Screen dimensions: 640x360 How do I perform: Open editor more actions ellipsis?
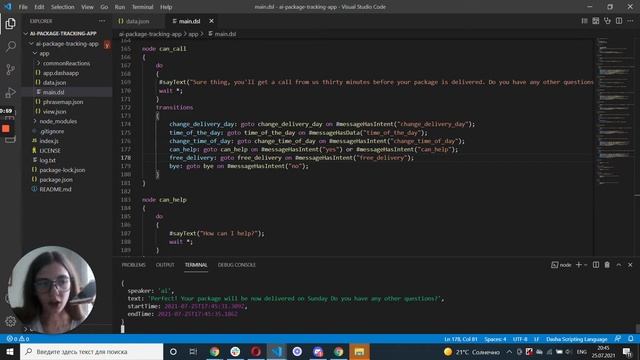tap(630, 21)
